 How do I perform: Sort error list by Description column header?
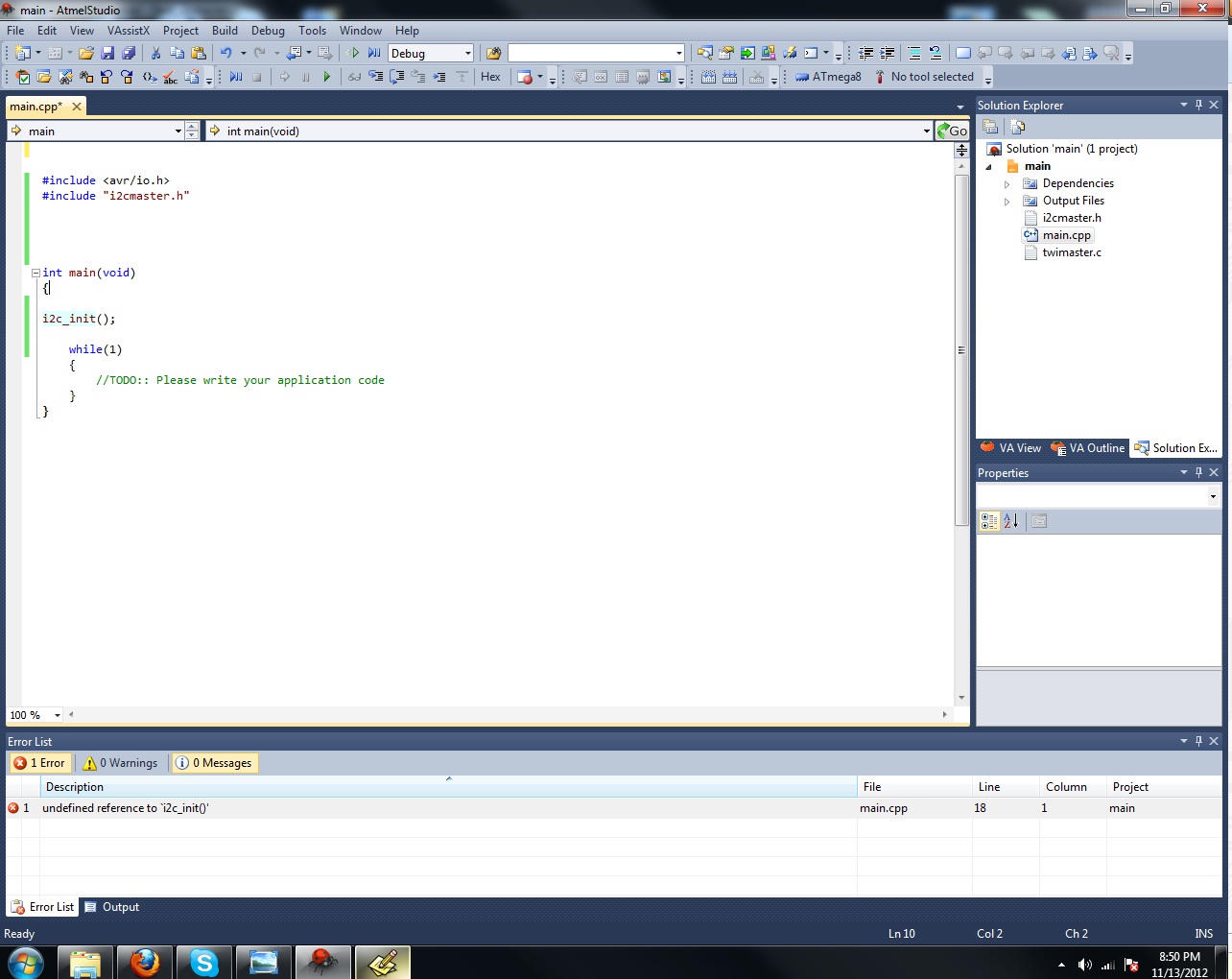point(448,787)
